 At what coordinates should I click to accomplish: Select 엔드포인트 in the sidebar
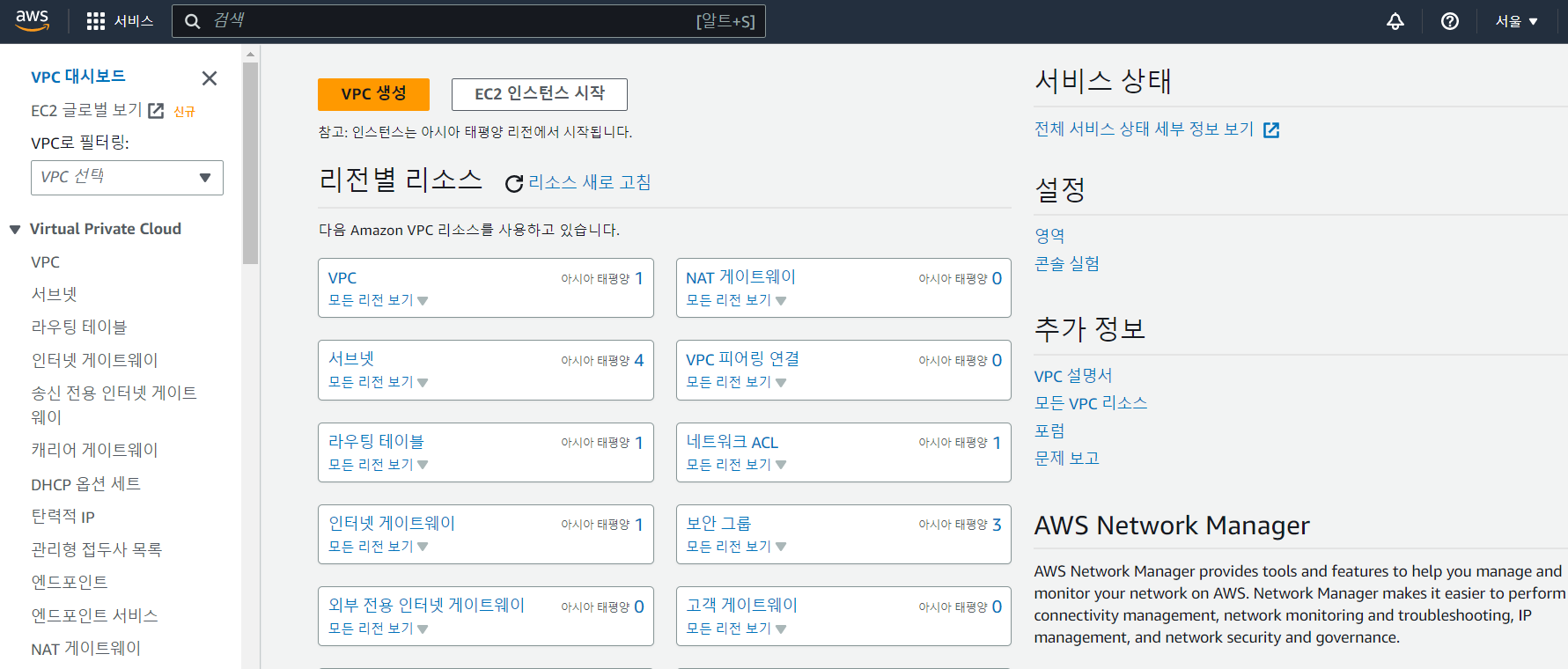(70, 583)
